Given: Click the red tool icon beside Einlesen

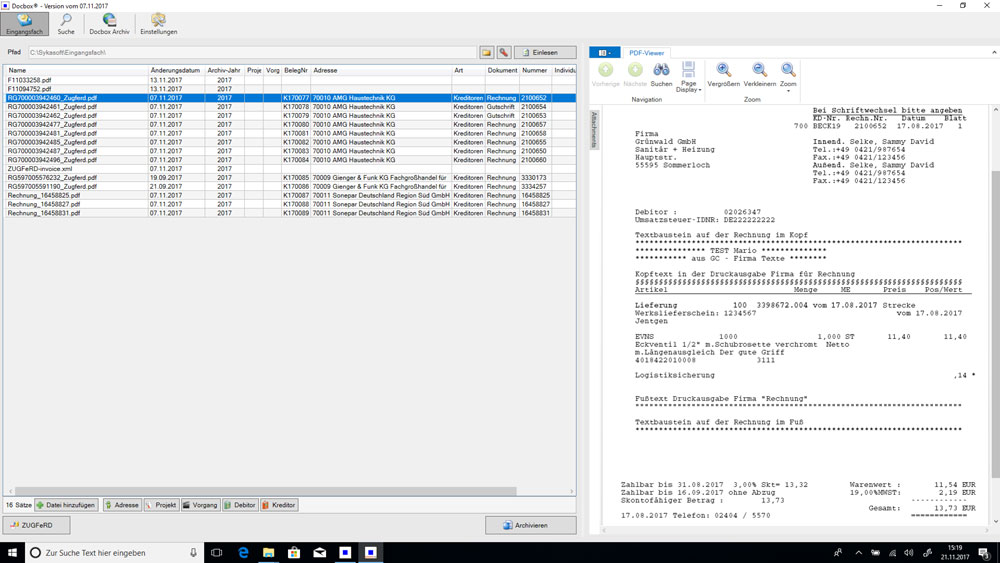Looking at the screenshot, I should pyautogui.click(x=504, y=52).
